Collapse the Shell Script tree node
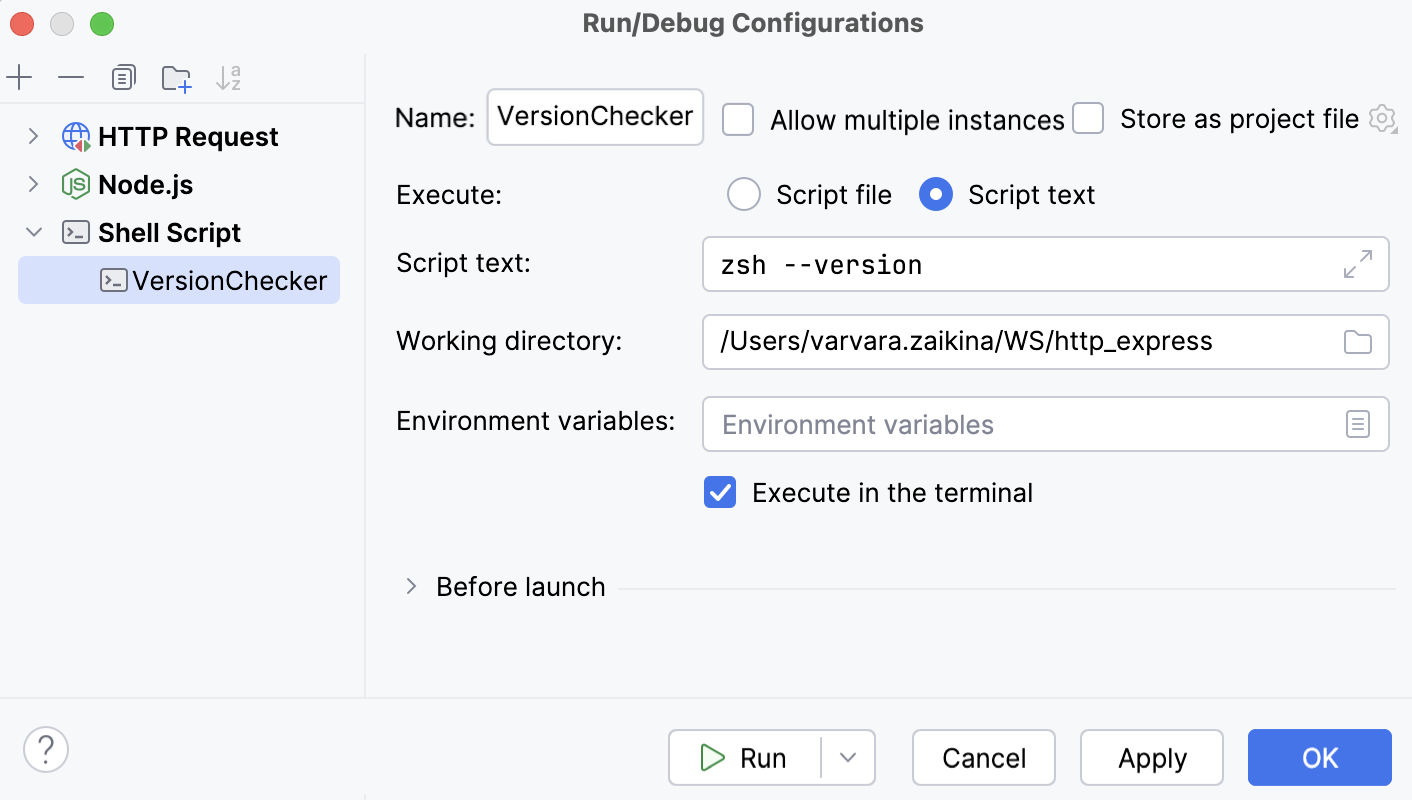Viewport: 1412px width, 800px height. tap(33, 232)
